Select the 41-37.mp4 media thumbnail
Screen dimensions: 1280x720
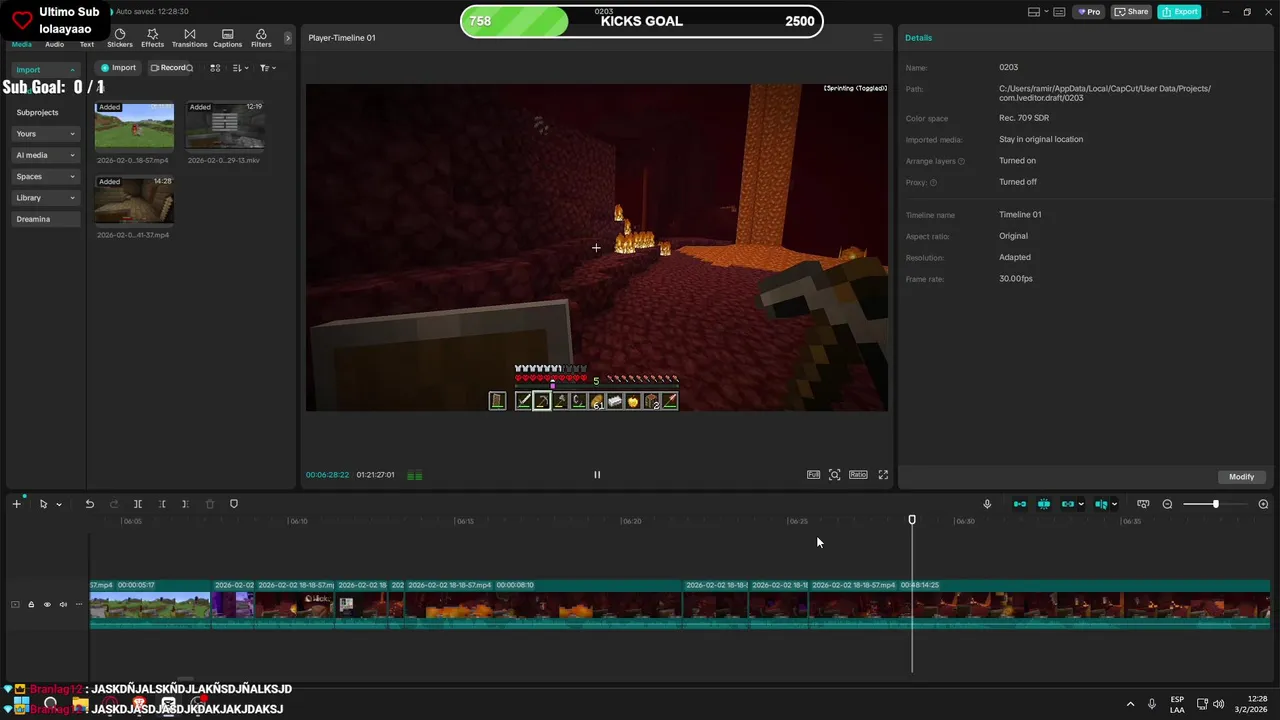click(x=134, y=200)
